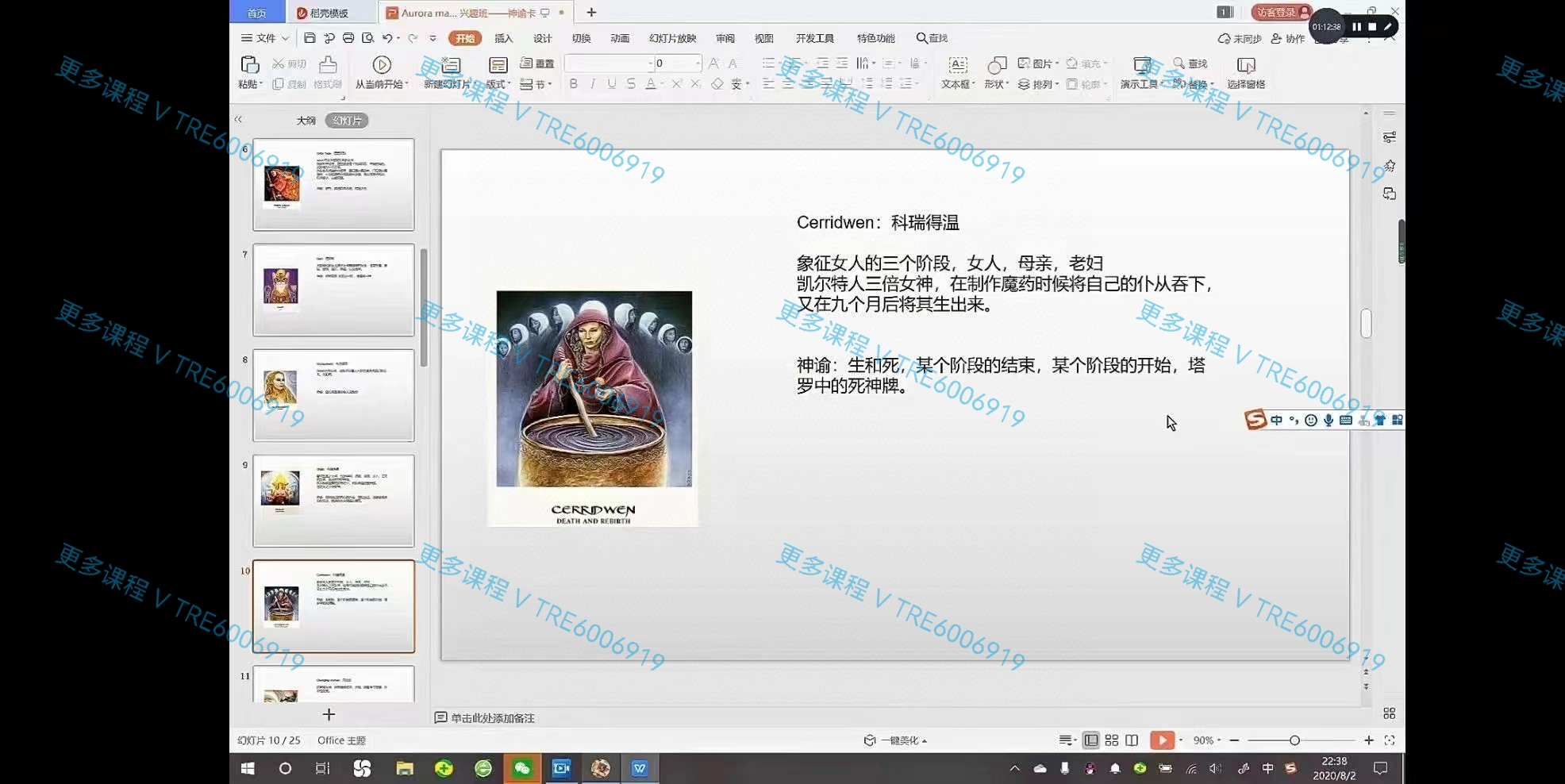Open the Selection Pane (选择窗格)
The image size is (1565, 784).
click(x=1246, y=71)
